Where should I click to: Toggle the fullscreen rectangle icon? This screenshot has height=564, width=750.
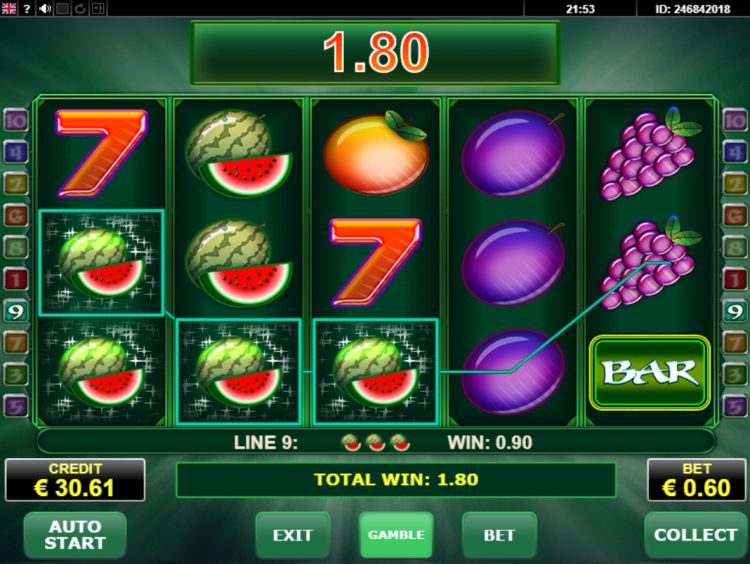62,8
